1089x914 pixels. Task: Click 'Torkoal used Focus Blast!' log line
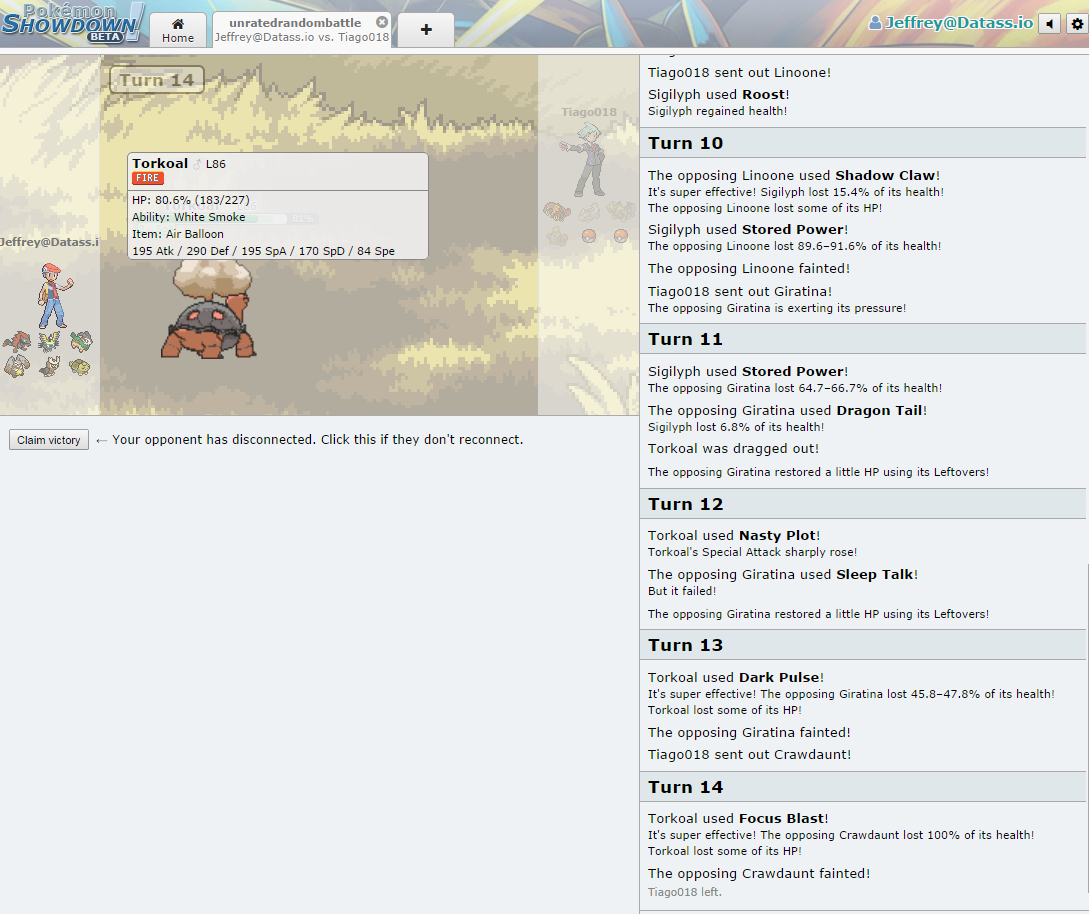tap(738, 818)
